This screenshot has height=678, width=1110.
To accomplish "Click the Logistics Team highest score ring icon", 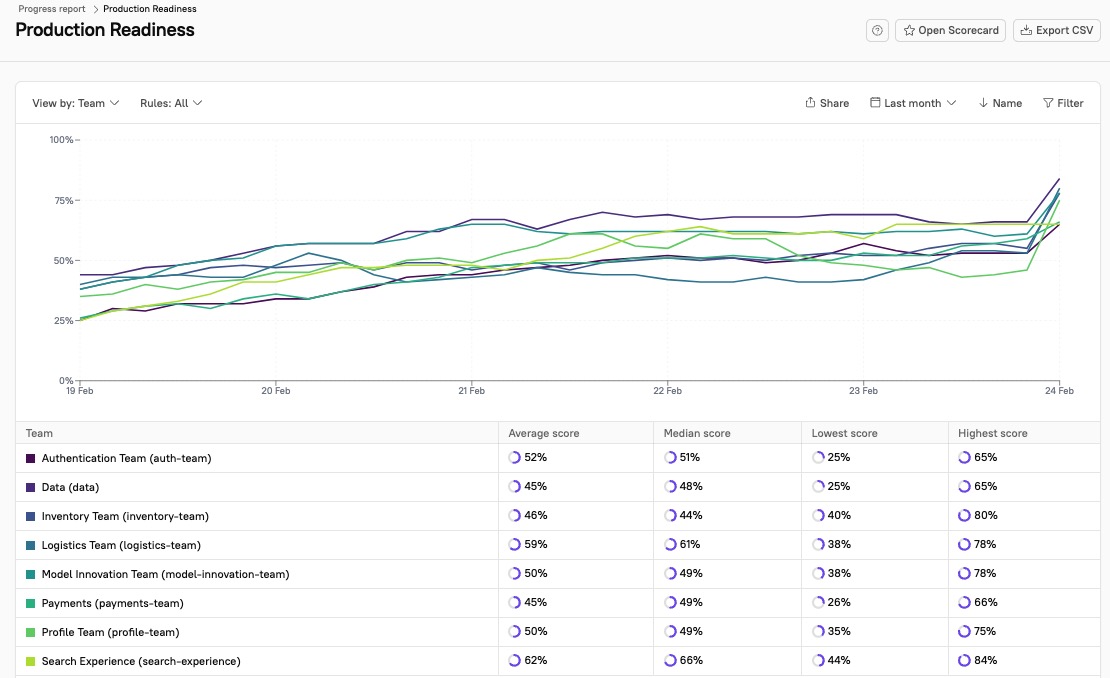I will pos(964,545).
